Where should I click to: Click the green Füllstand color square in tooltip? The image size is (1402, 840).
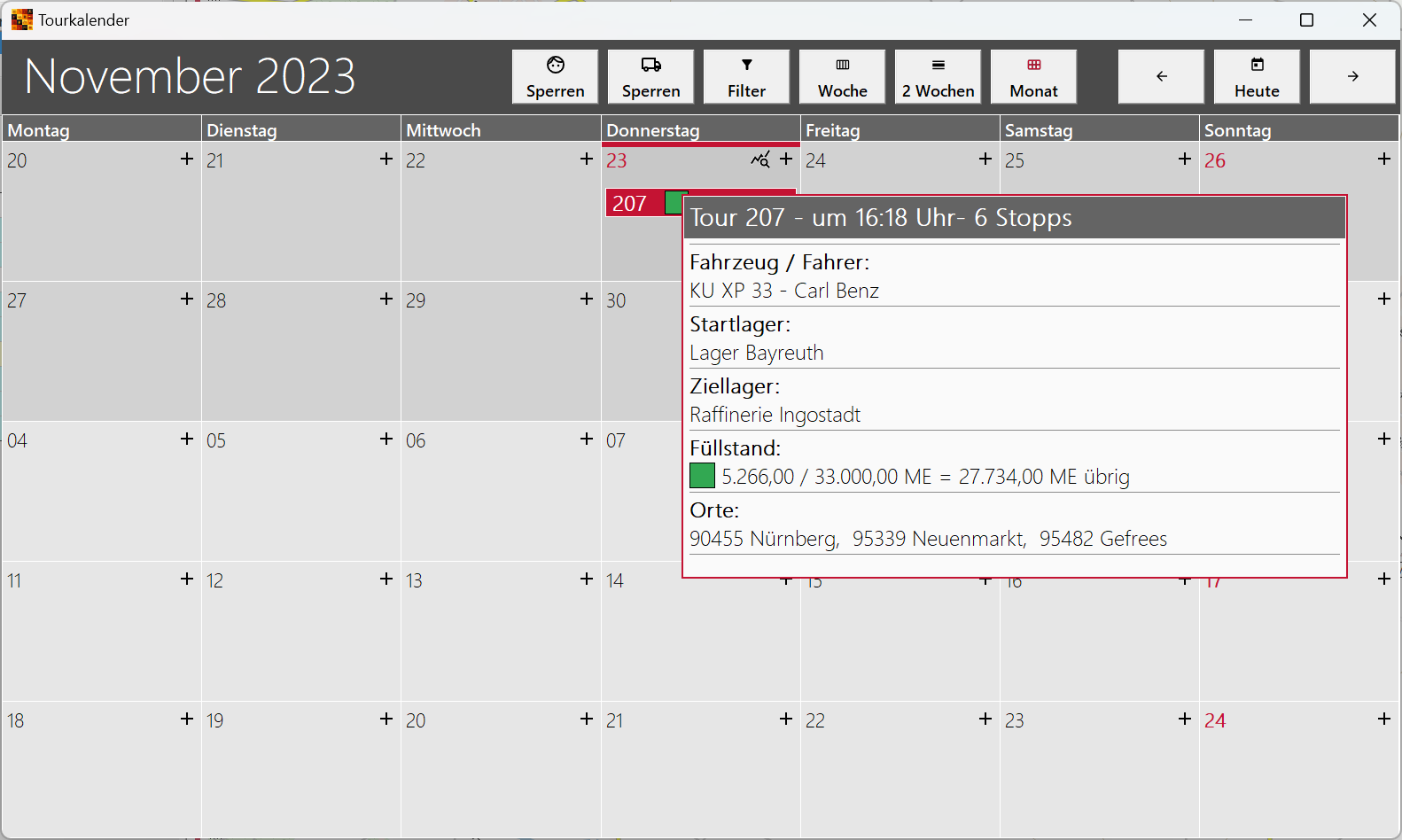(x=702, y=476)
